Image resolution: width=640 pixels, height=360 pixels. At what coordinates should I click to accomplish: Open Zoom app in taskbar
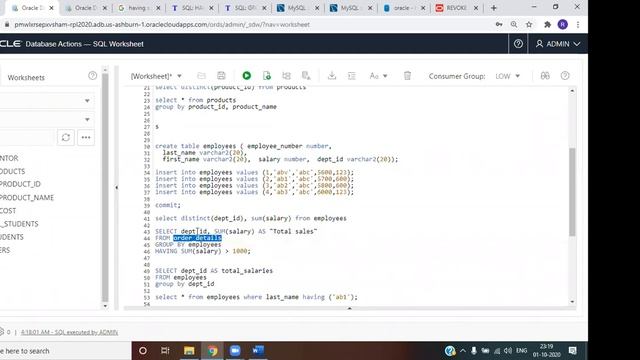pyautogui.click(x=235, y=351)
